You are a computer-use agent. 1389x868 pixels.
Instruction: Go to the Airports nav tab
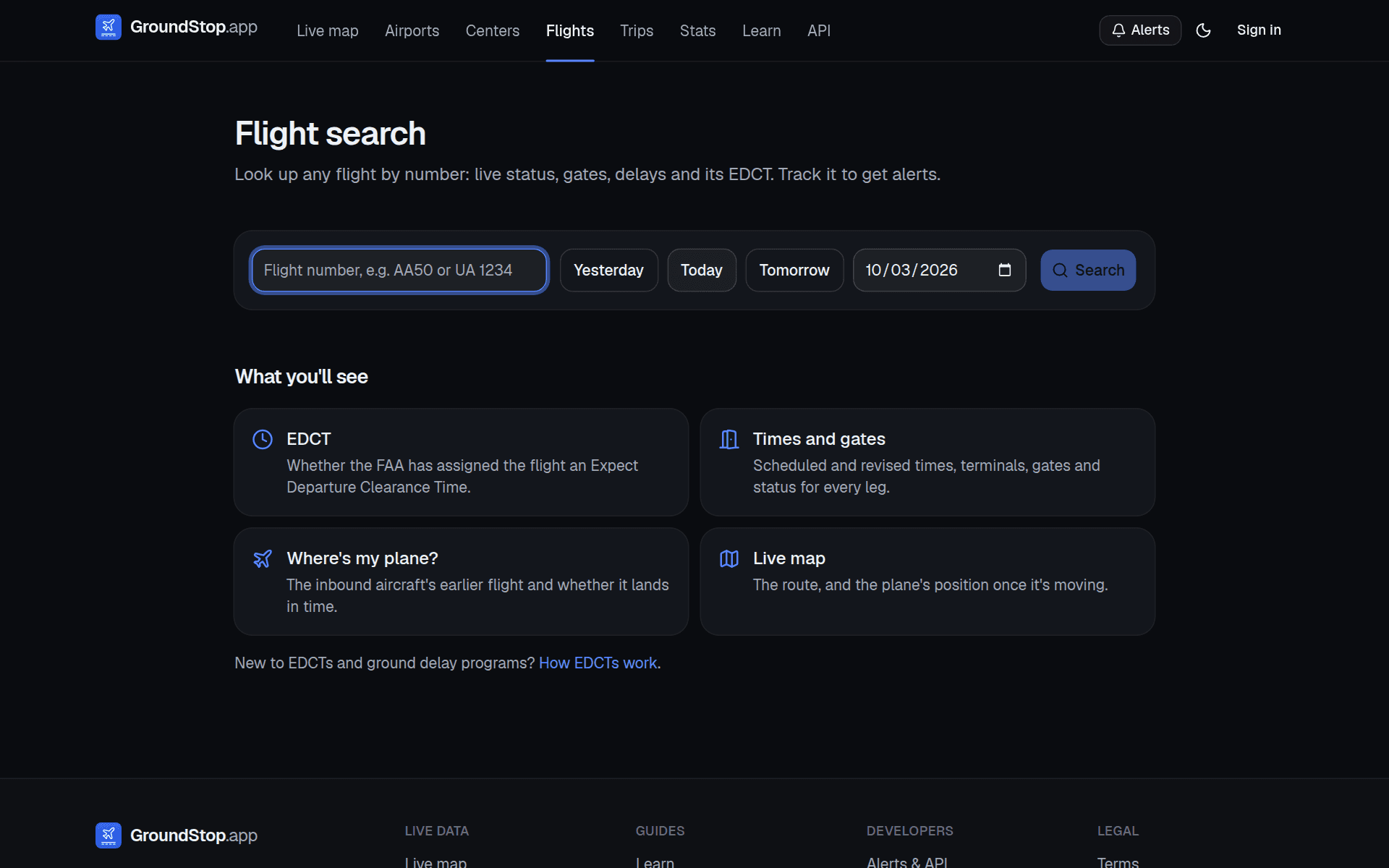pyautogui.click(x=412, y=30)
